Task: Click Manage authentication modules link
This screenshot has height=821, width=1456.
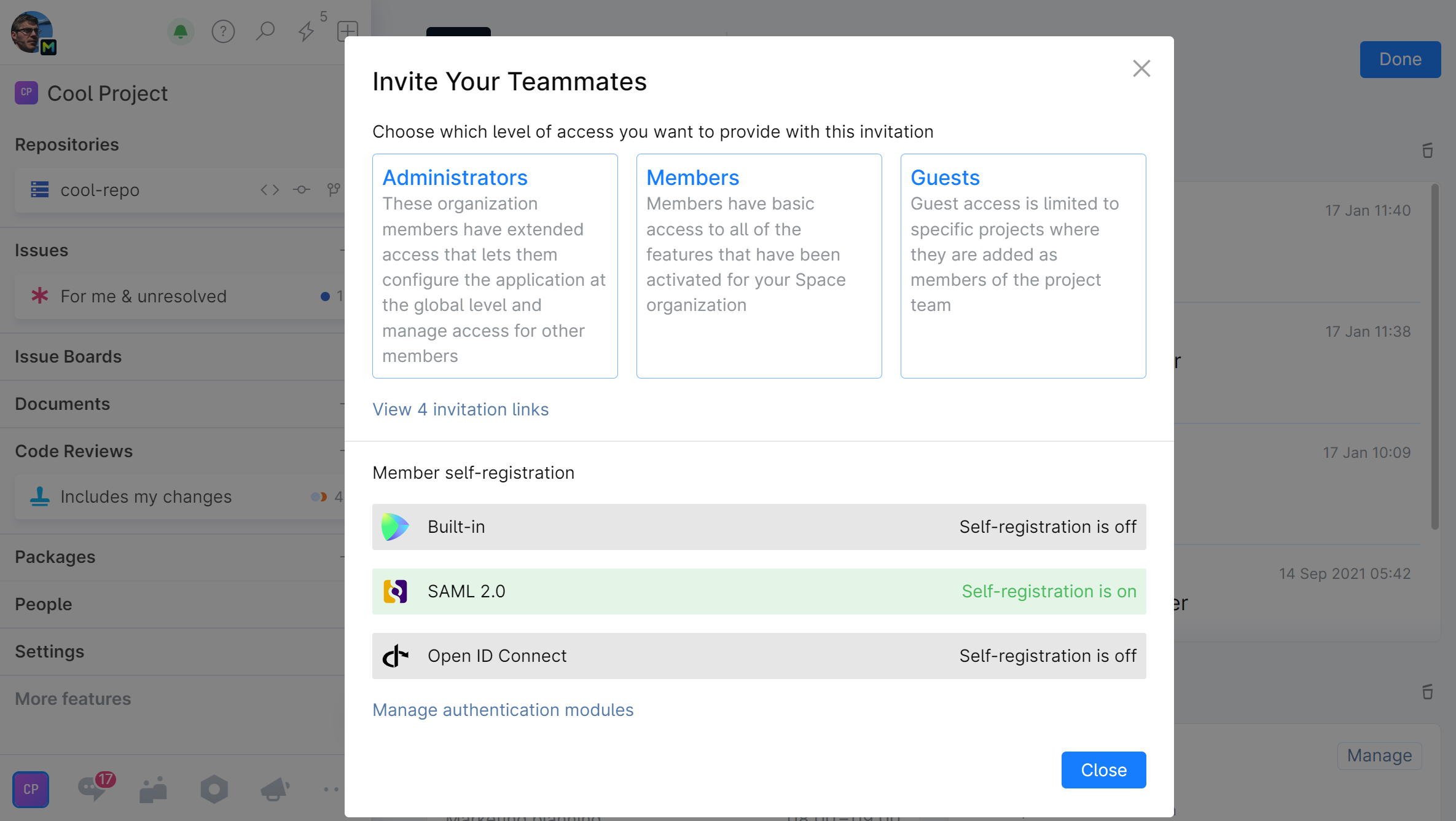Action: [503, 709]
